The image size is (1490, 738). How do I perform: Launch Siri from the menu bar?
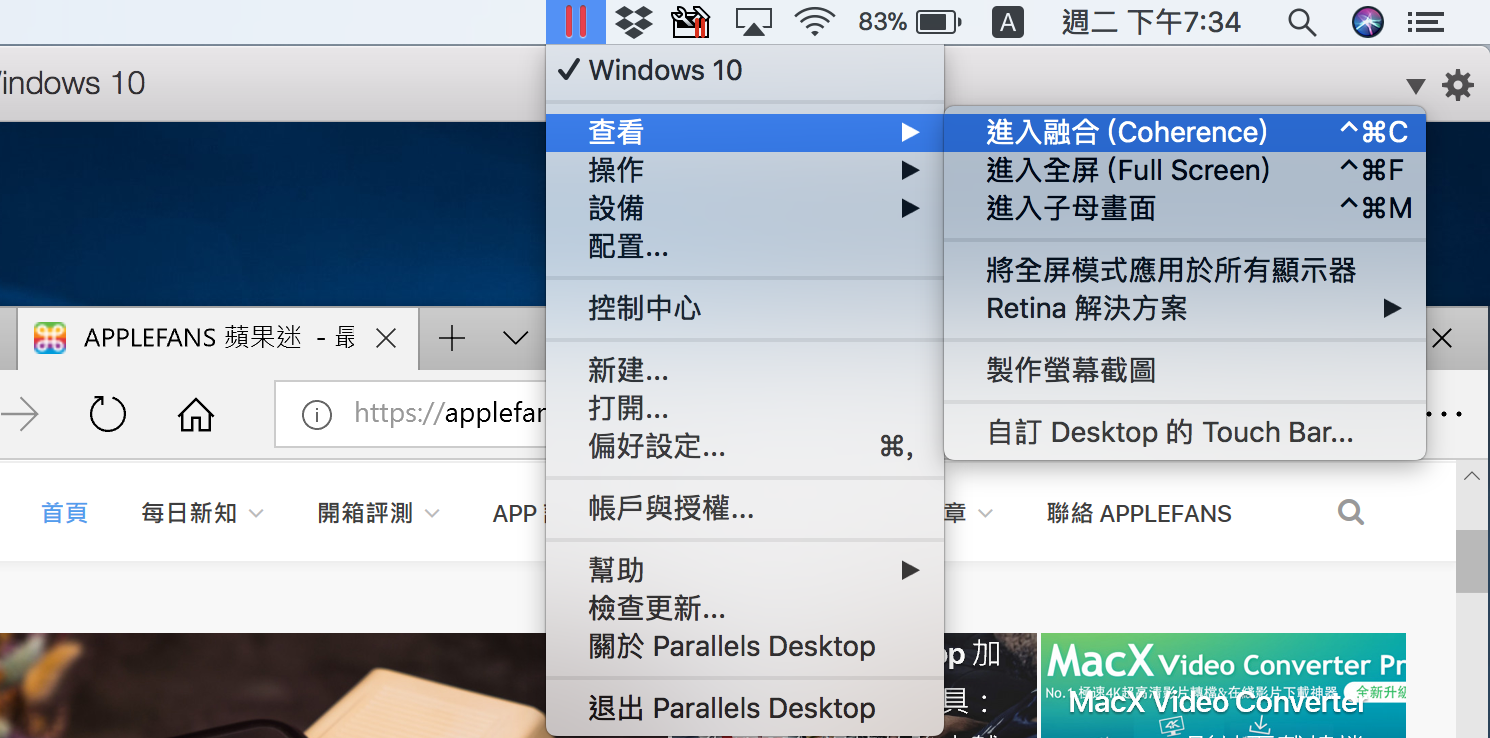tap(1367, 22)
